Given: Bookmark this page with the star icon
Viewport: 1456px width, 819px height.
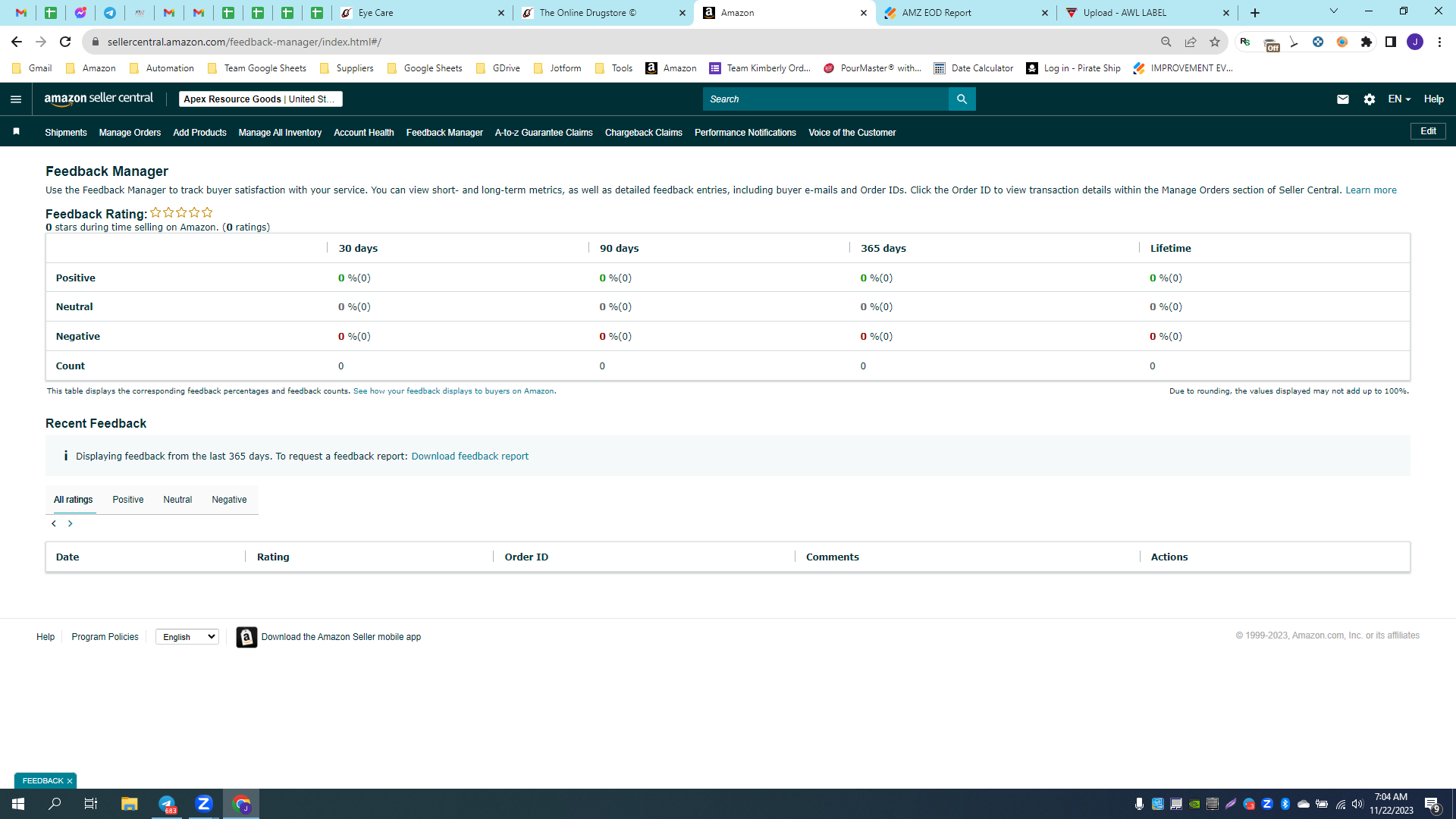Looking at the screenshot, I should pos(1215,42).
